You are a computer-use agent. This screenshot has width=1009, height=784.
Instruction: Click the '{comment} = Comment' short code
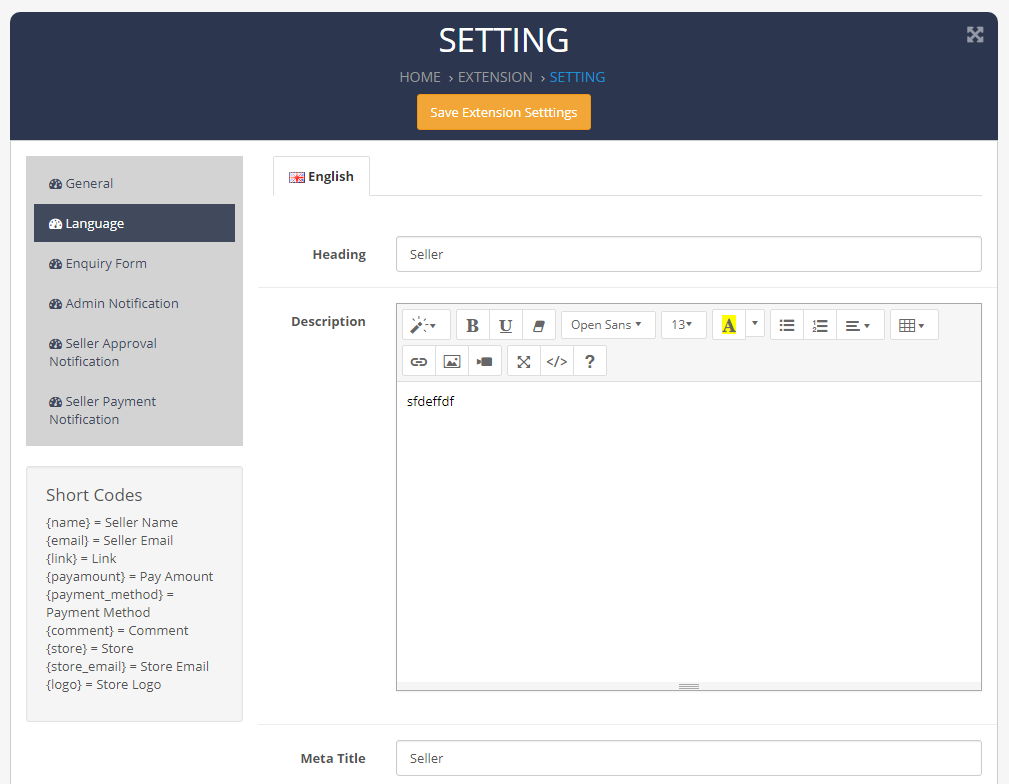coord(117,631)
